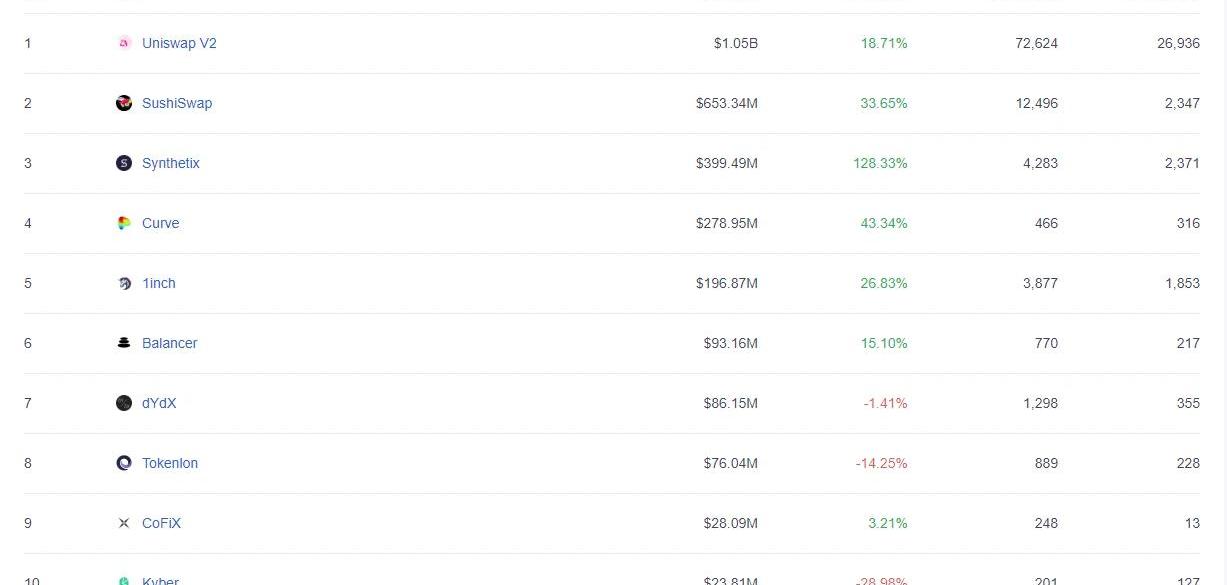The image size is (1227, 585).
Task: Open the dYdX exchange link
Action: [x=159, y=403]
